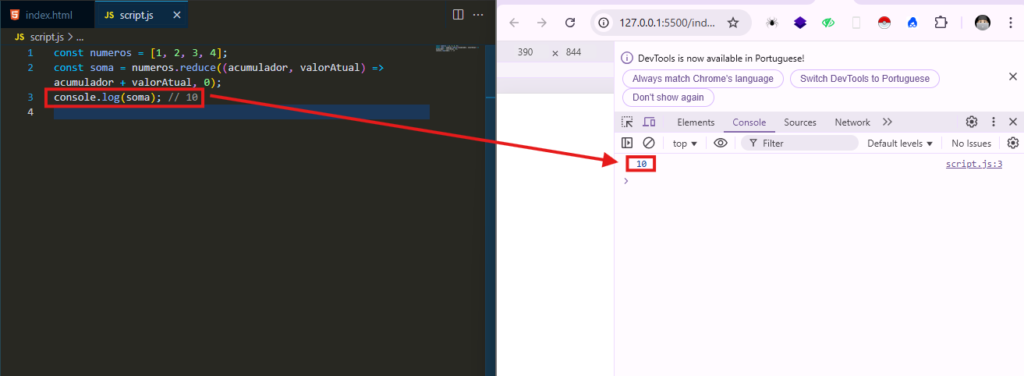
Task: Toggle the console sidebar icon
Action: pos(627,143)
